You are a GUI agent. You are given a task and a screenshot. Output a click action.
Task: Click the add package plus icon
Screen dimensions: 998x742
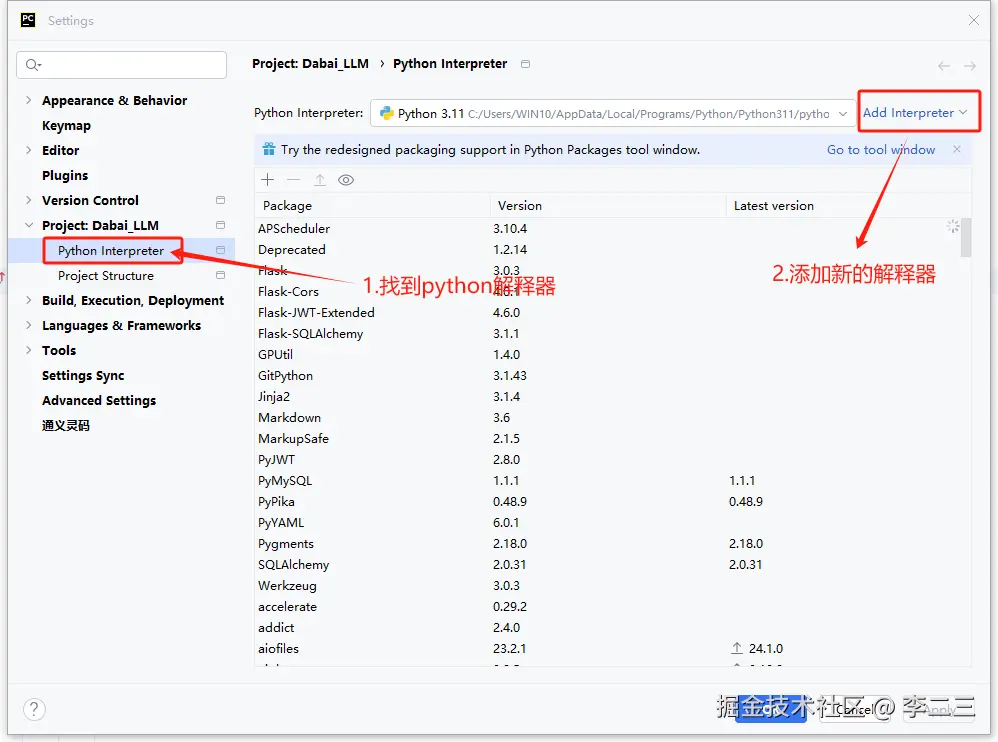tap(267, 180)
